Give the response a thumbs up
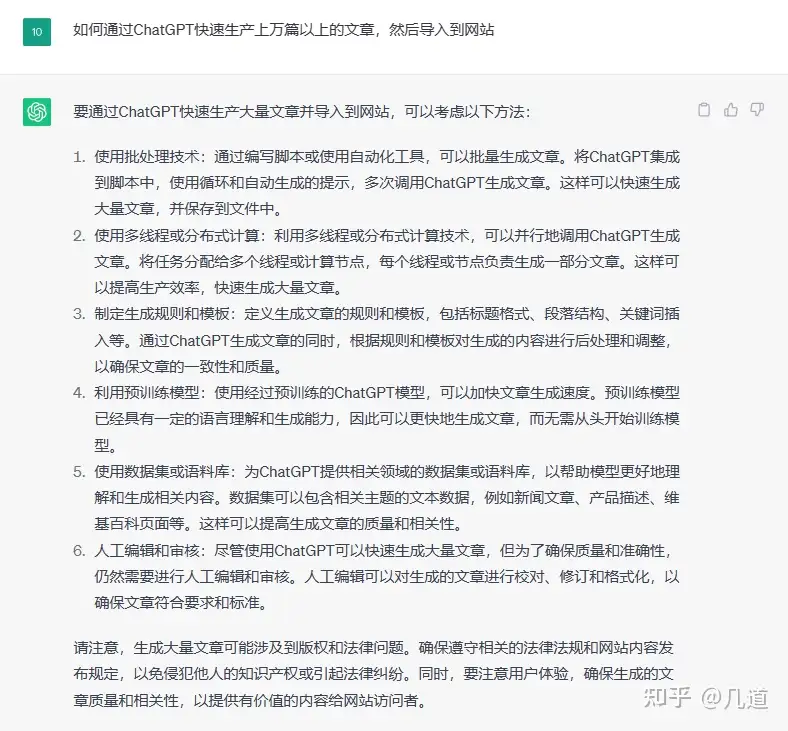The width and height of the screenshot is (788, 731). pyautogui.click(x=731, y=110)
